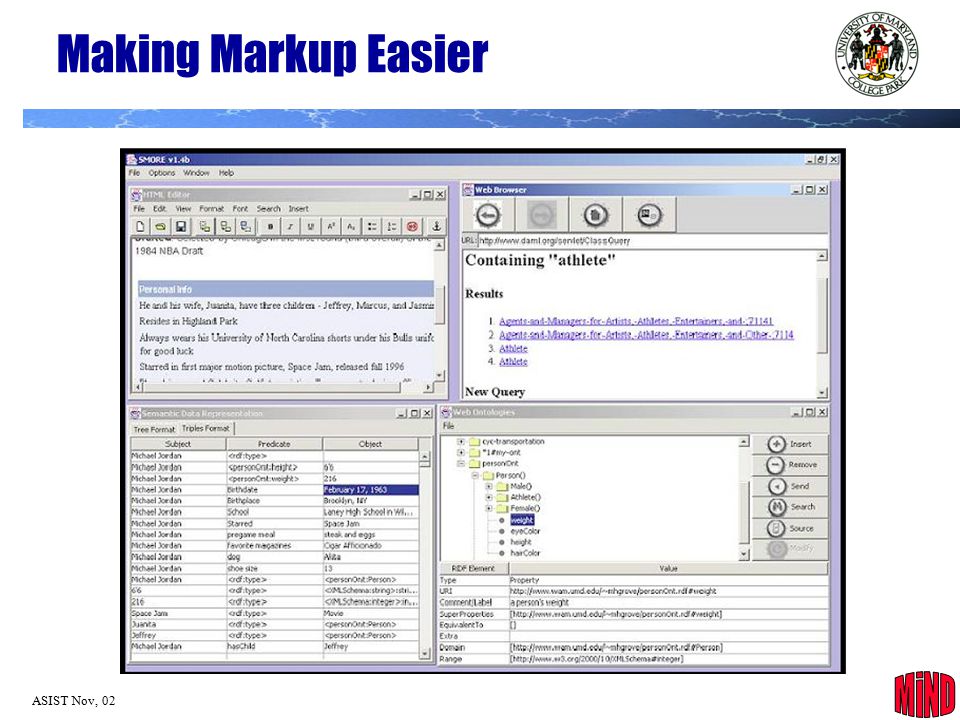Apply subscript formatting in HTML Editor
The height and width of the screenshot is (720, 960).
click(x=351, y=227)
